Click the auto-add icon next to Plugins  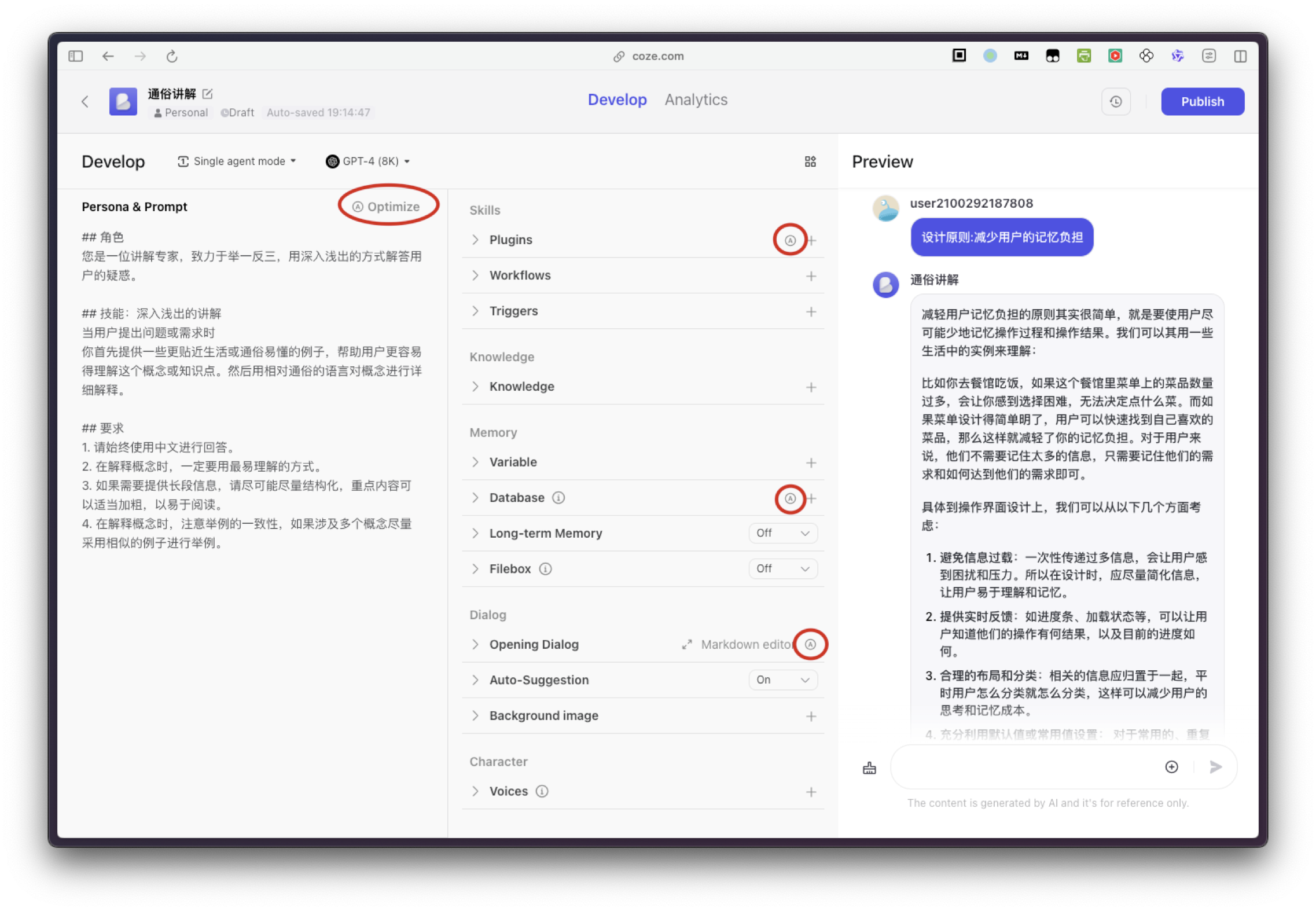click(x=790, y=240)
